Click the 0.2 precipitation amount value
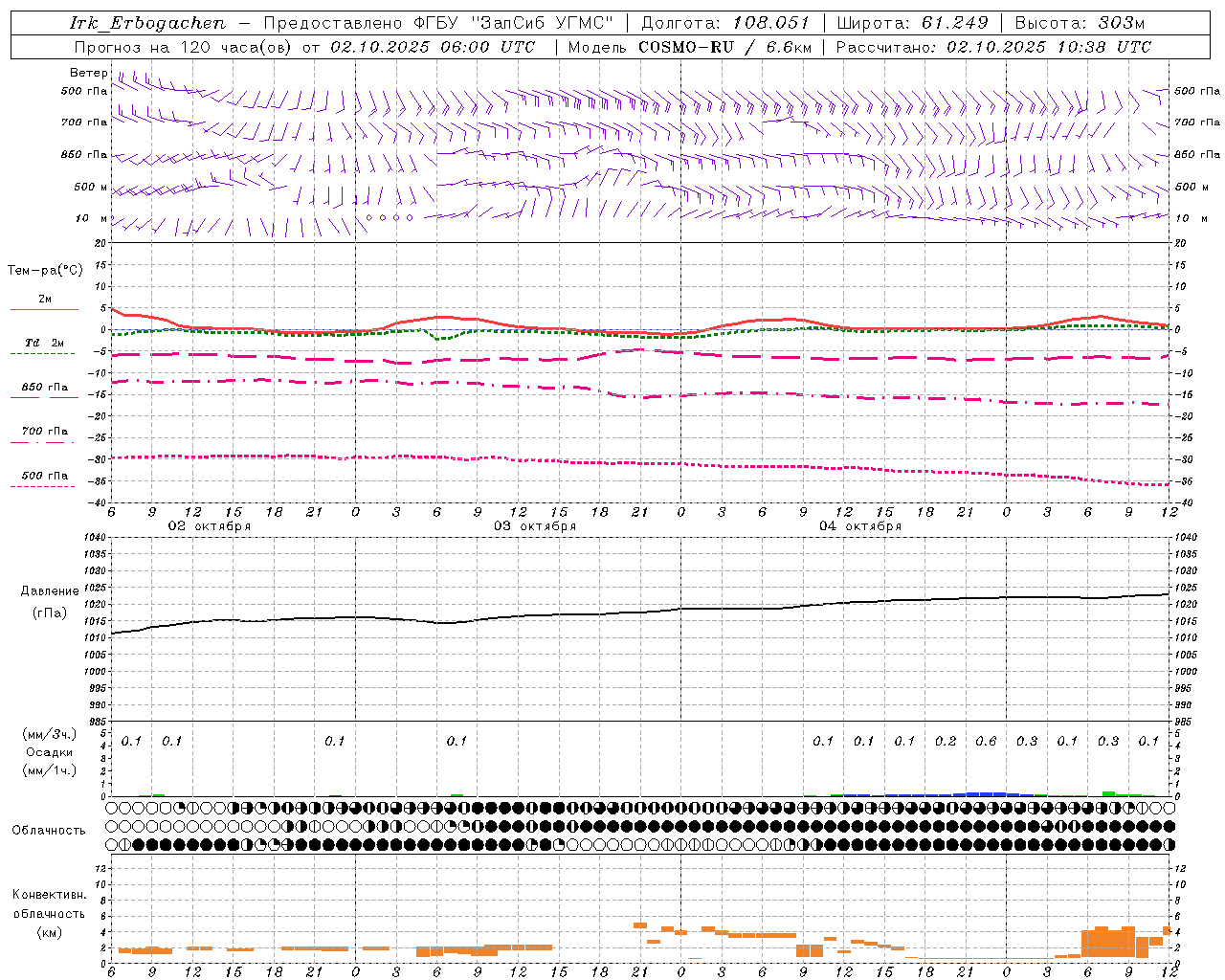Screen dimensions: 1225x980 coord(946,741)
